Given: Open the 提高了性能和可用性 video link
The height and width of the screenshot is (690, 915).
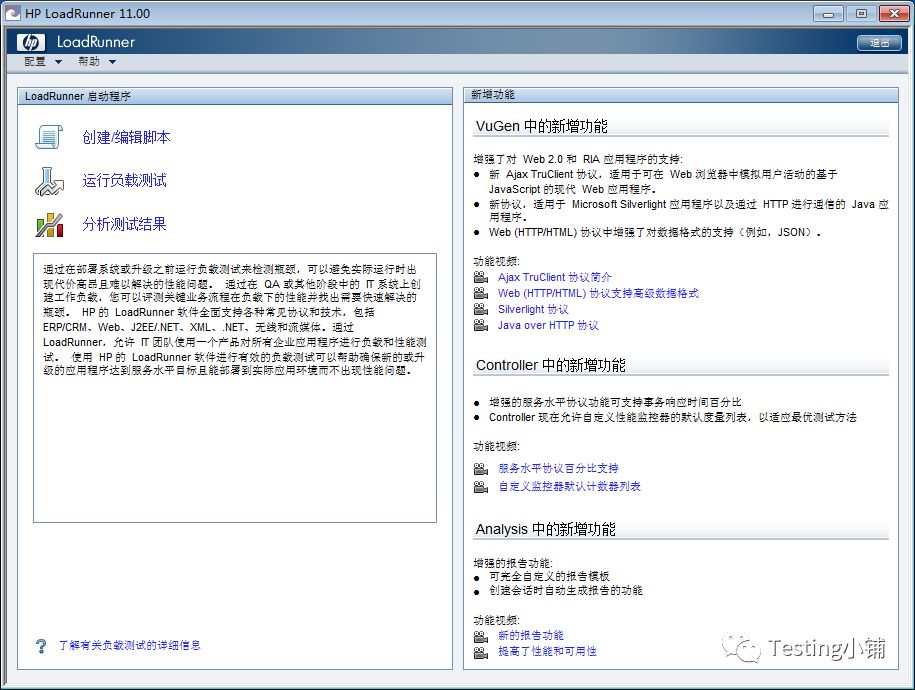Looking at the screenshot, I should (x=547, y=651).
